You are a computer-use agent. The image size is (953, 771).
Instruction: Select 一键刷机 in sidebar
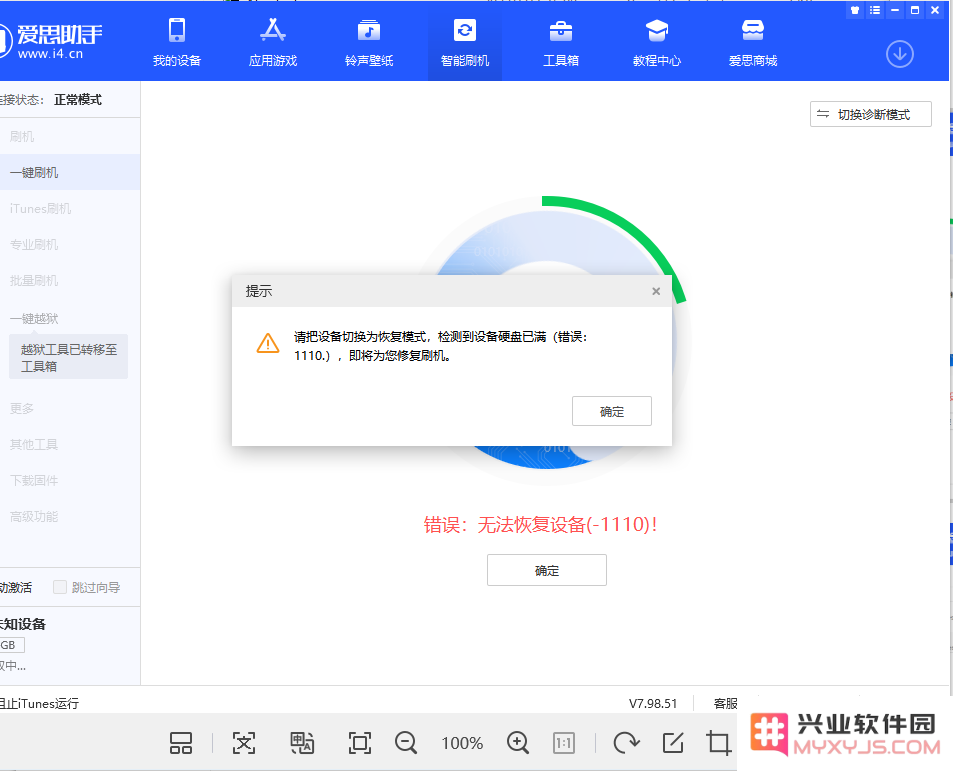[70, 173]
